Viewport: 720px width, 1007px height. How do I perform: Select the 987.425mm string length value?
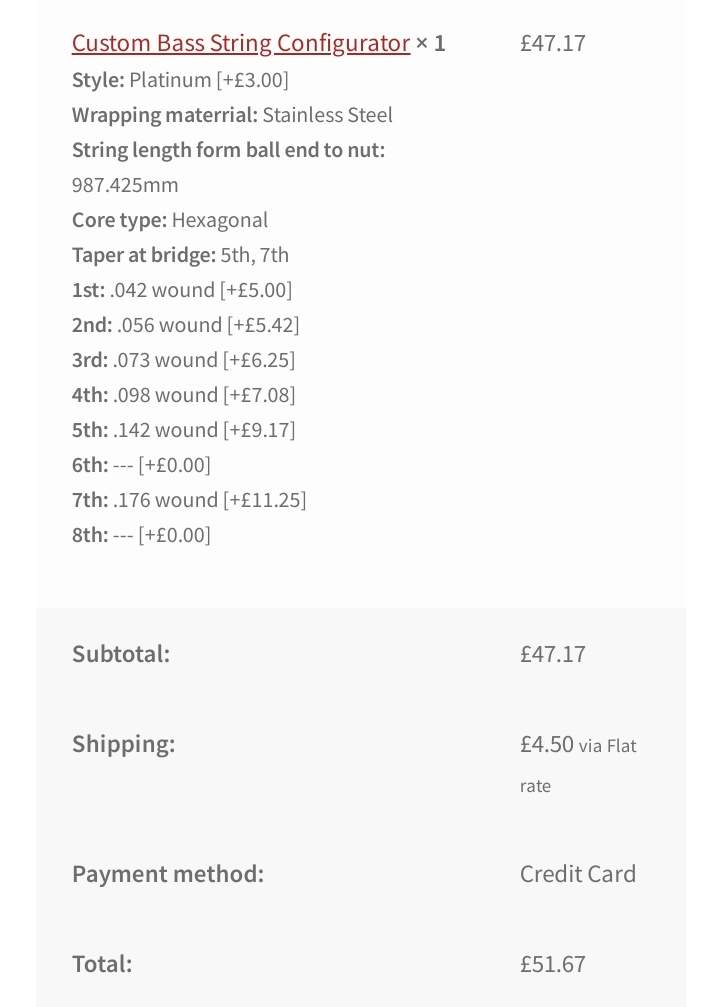[x=125, y=185]
